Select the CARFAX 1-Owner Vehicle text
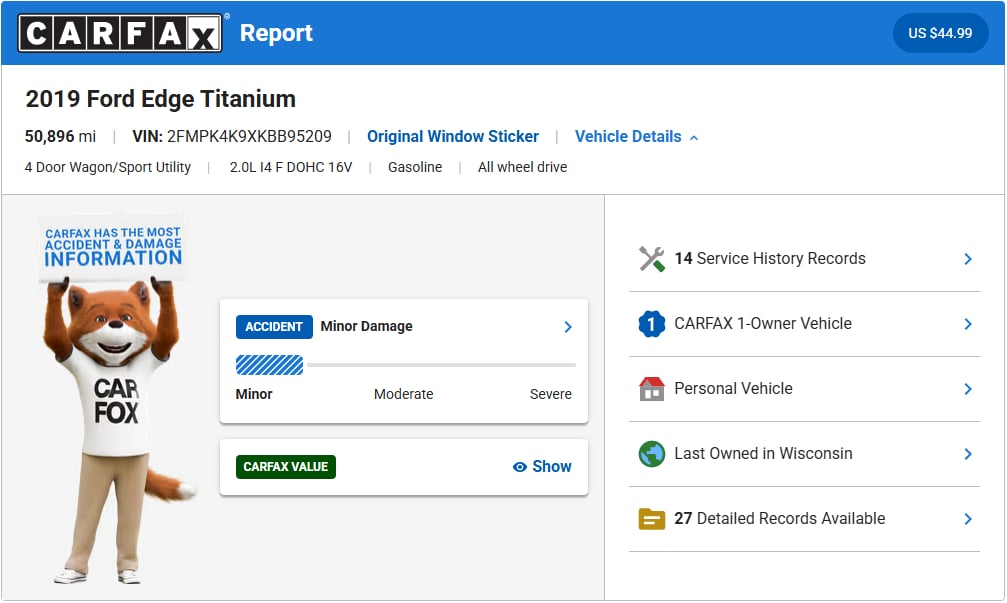The image size is (1007, 603). (763, 324)
